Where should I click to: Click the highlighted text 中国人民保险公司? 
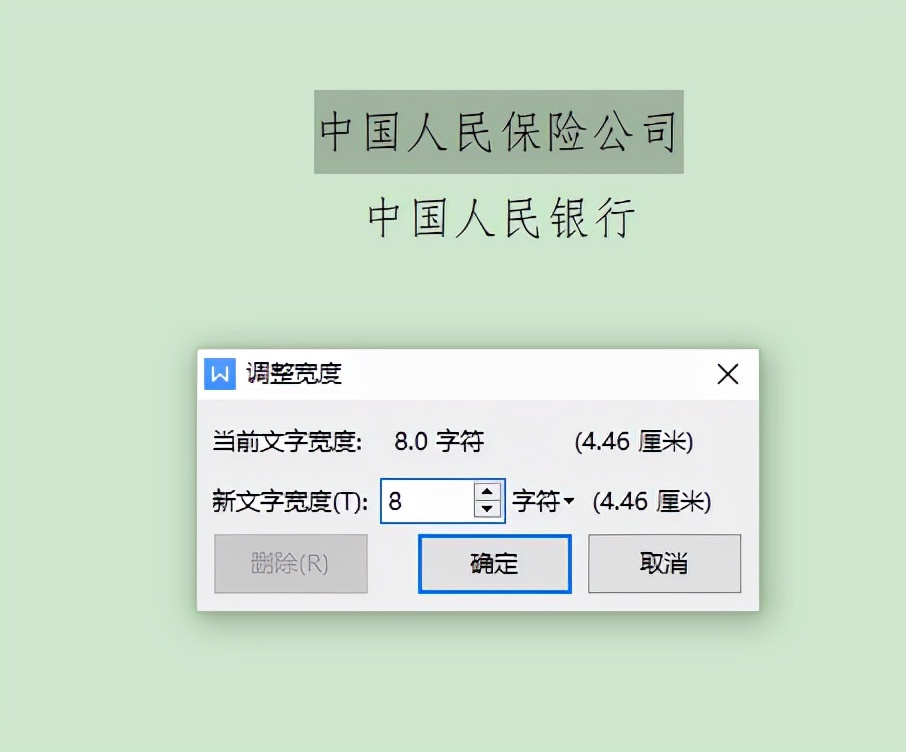(x=499, y=132)
